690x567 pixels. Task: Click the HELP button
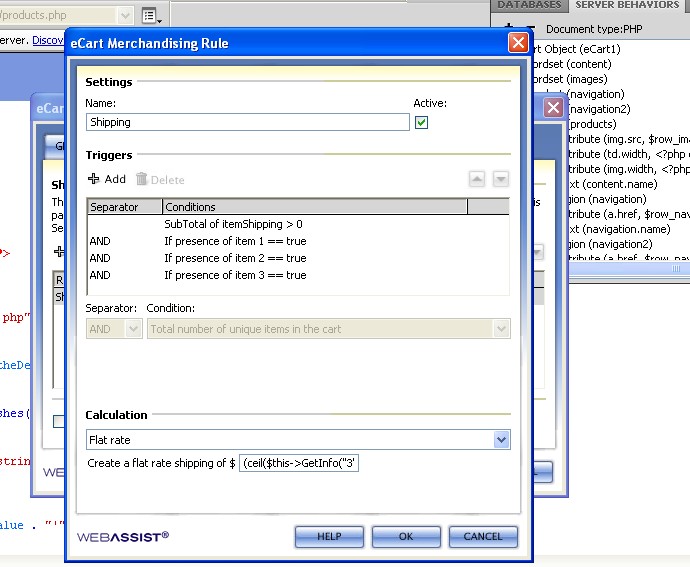329,537
